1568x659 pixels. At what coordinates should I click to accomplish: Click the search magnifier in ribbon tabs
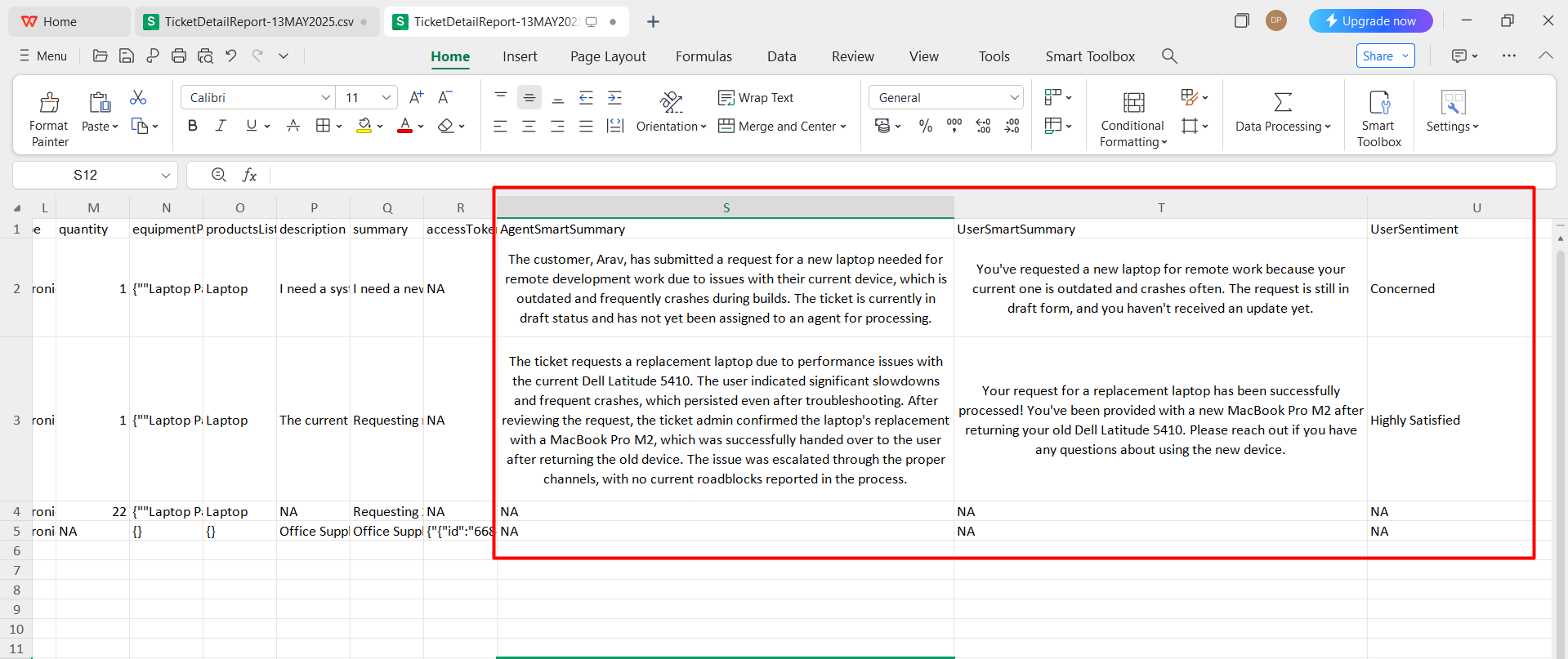click(x=1169, y=56)
